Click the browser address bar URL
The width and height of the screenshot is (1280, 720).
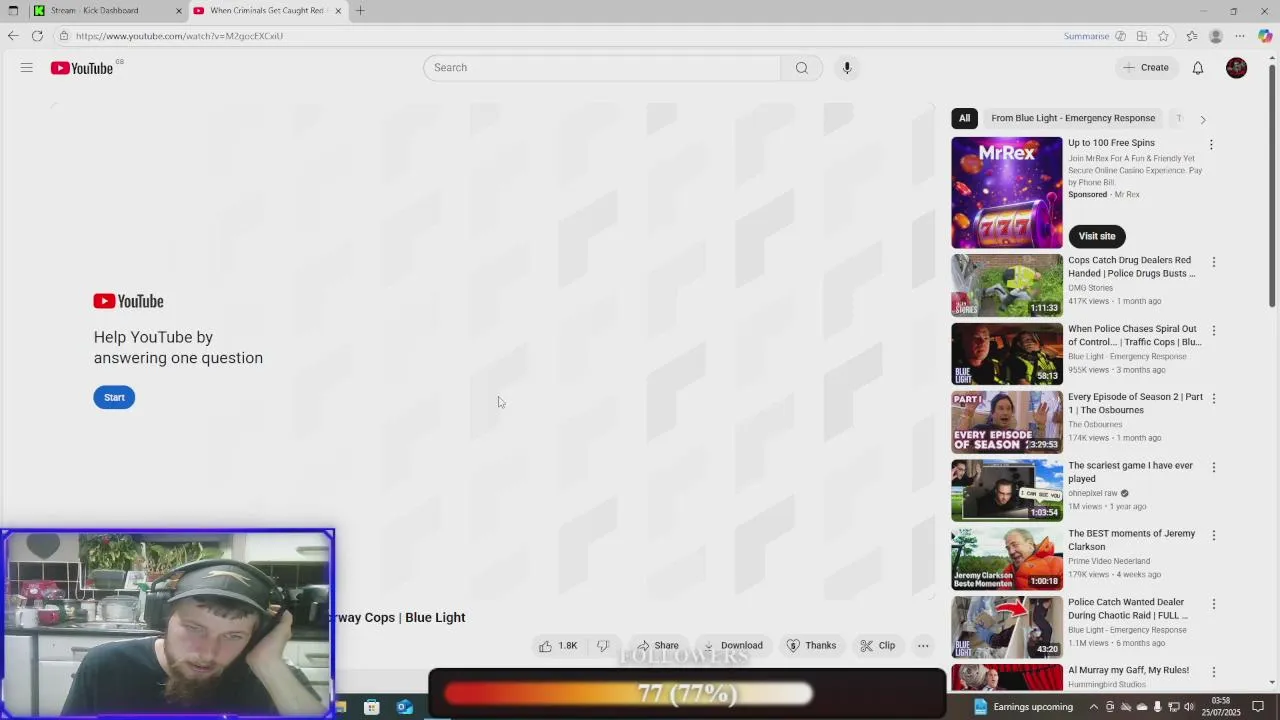[179, 36]
